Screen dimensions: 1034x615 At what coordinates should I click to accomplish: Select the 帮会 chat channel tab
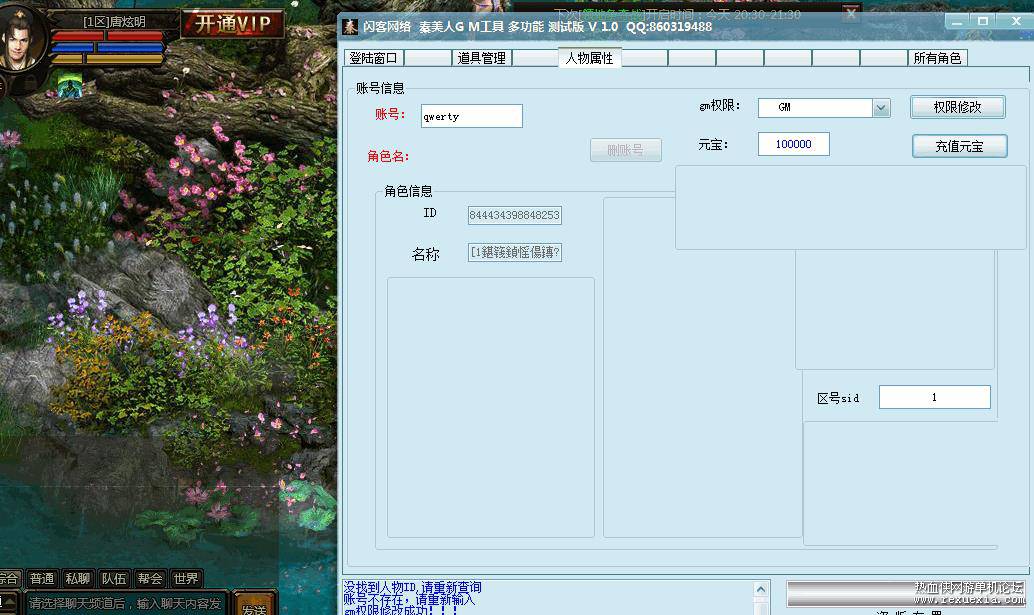click(150, 578)
